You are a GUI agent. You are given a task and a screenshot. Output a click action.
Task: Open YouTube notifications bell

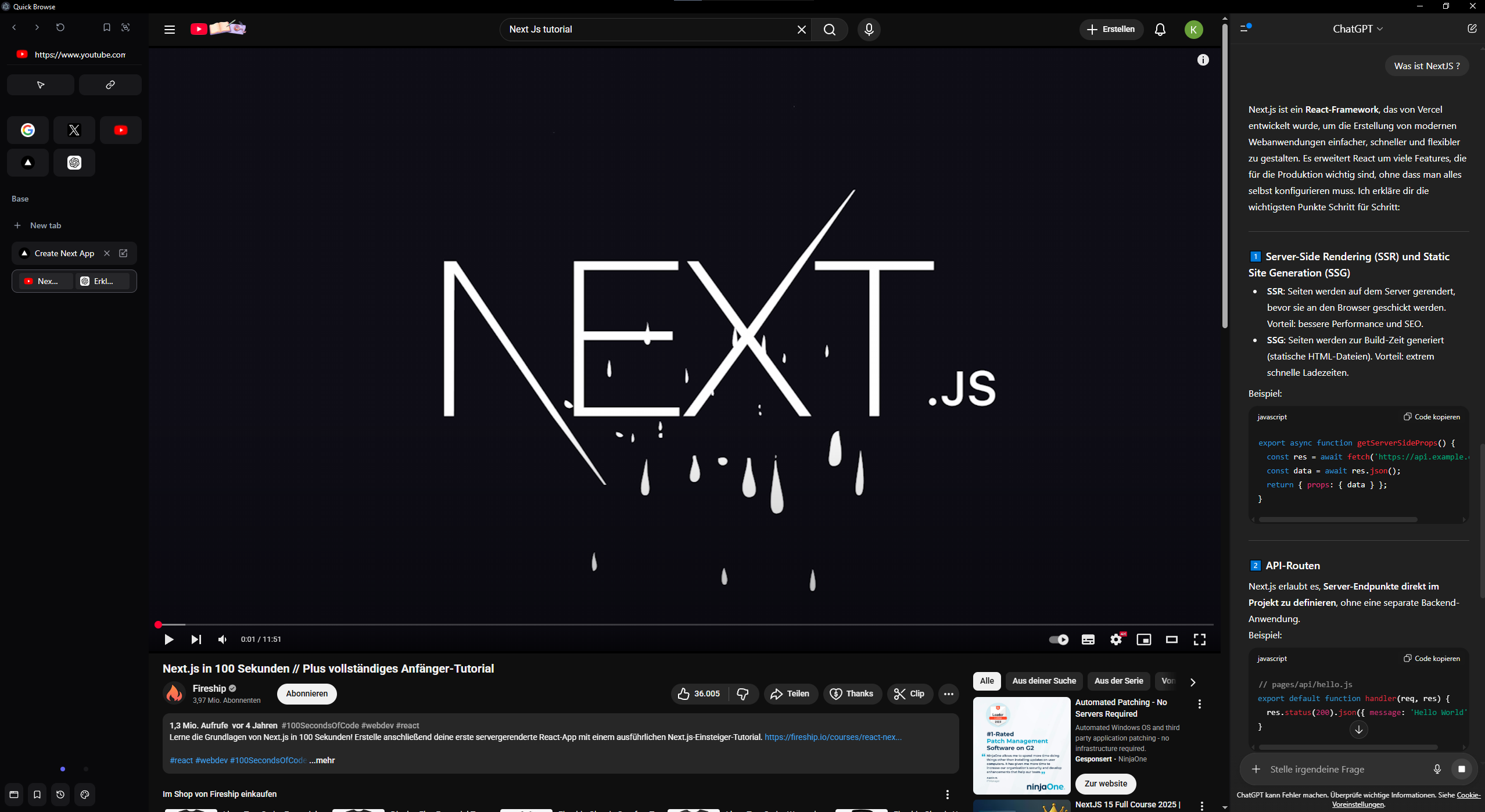coord(1160,30)
